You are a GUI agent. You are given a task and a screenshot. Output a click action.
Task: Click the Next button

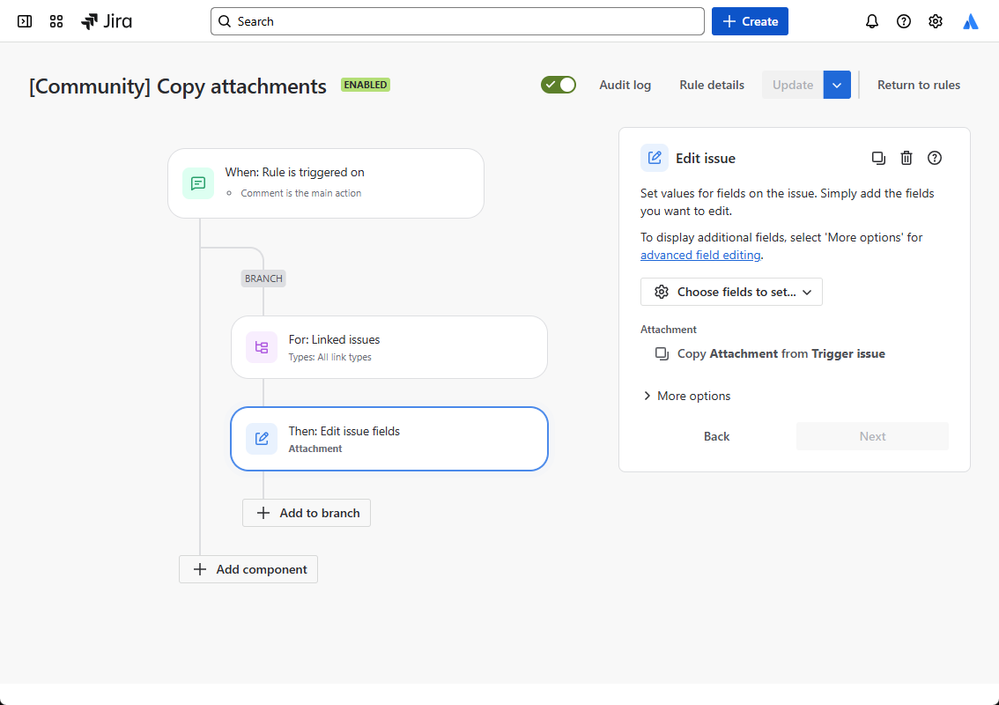tap(872, 436)
